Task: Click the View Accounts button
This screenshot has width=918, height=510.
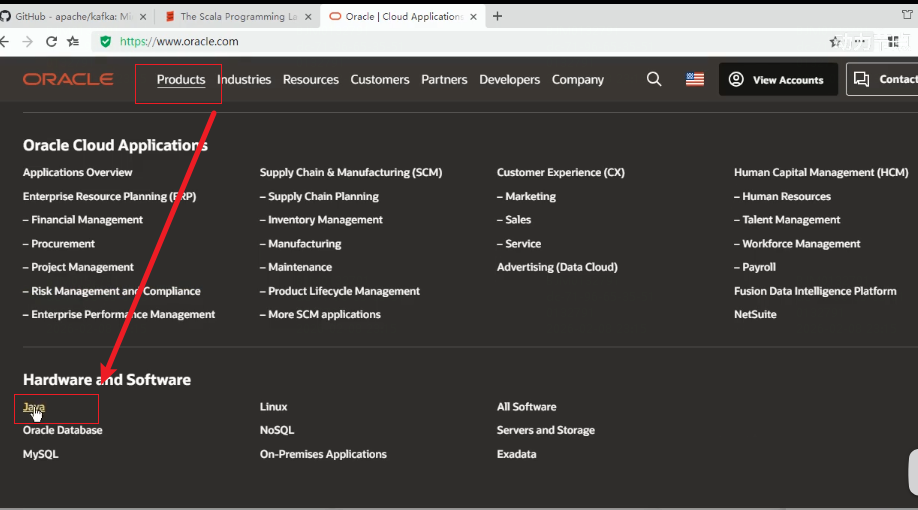Action: (778, 79)
